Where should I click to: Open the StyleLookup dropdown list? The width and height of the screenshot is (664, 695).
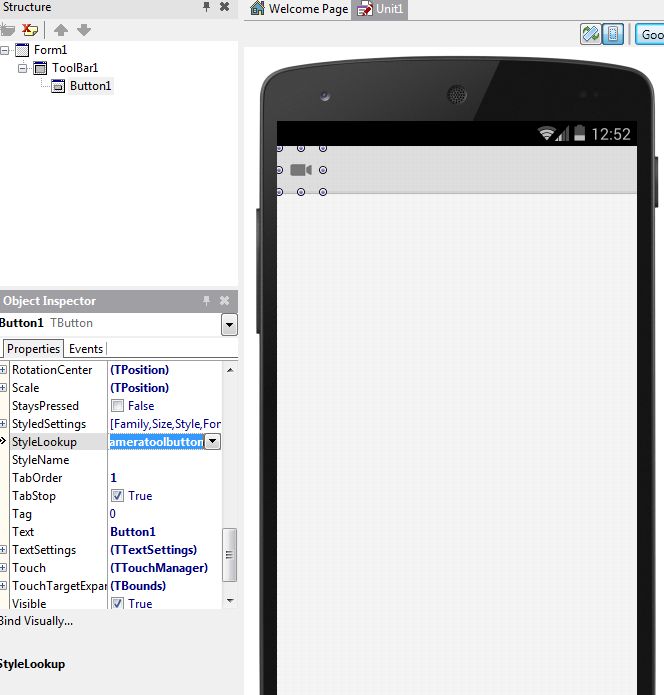pyautogui.click(x=213, y=441)
